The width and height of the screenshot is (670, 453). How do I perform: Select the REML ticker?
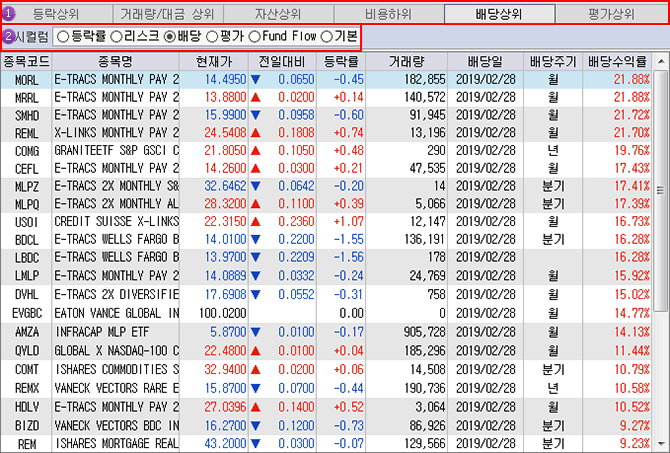(26, 133)
